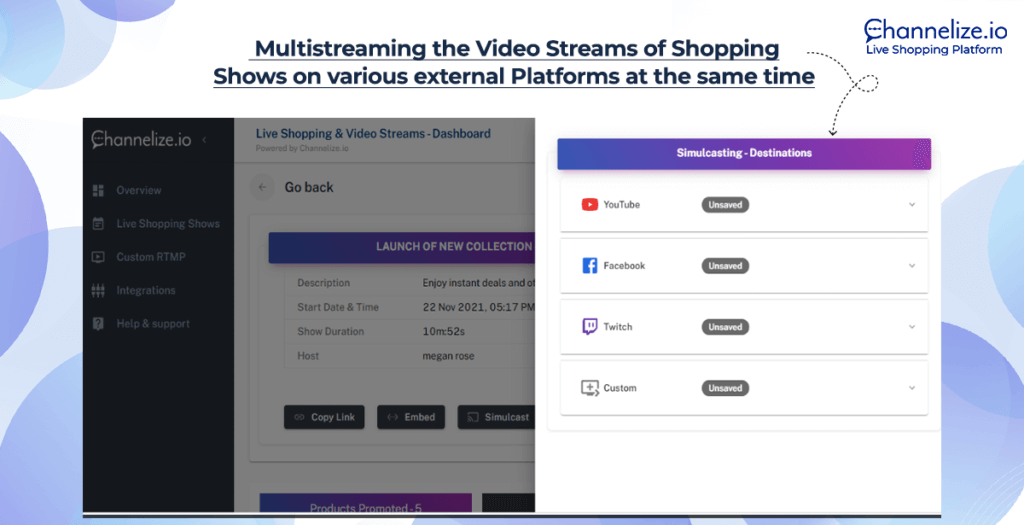Click the Custom RTMP play-screen icon
1024x525 pixels.
[x=98, y=257]
